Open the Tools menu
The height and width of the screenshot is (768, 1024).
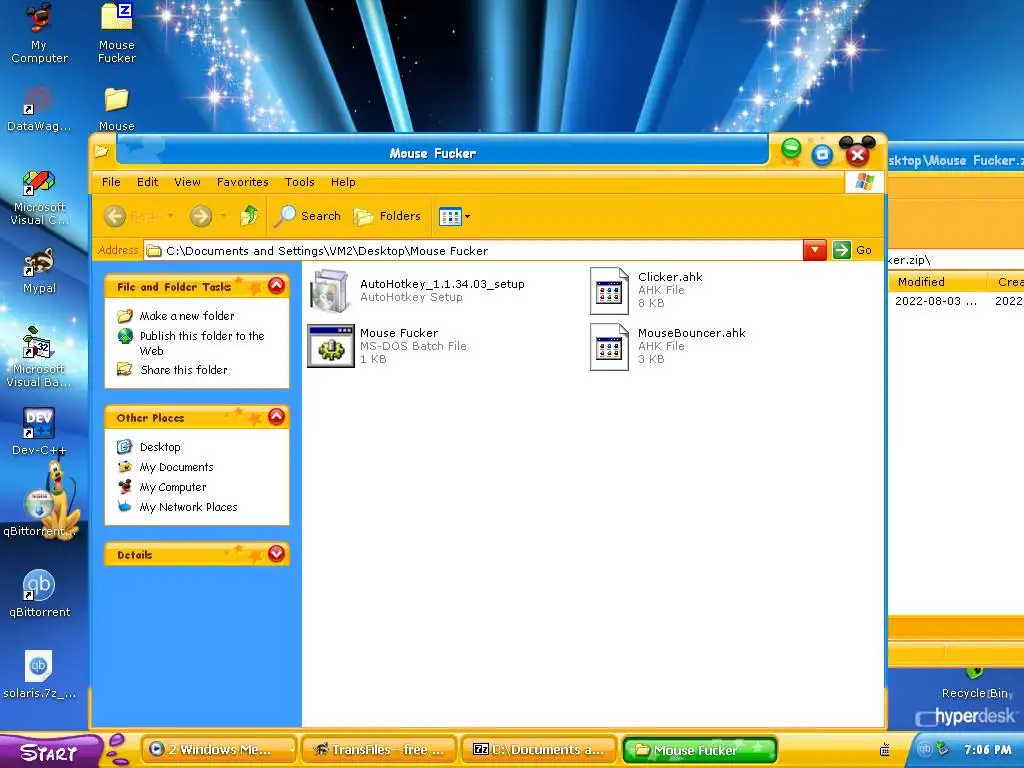(300, 182)
